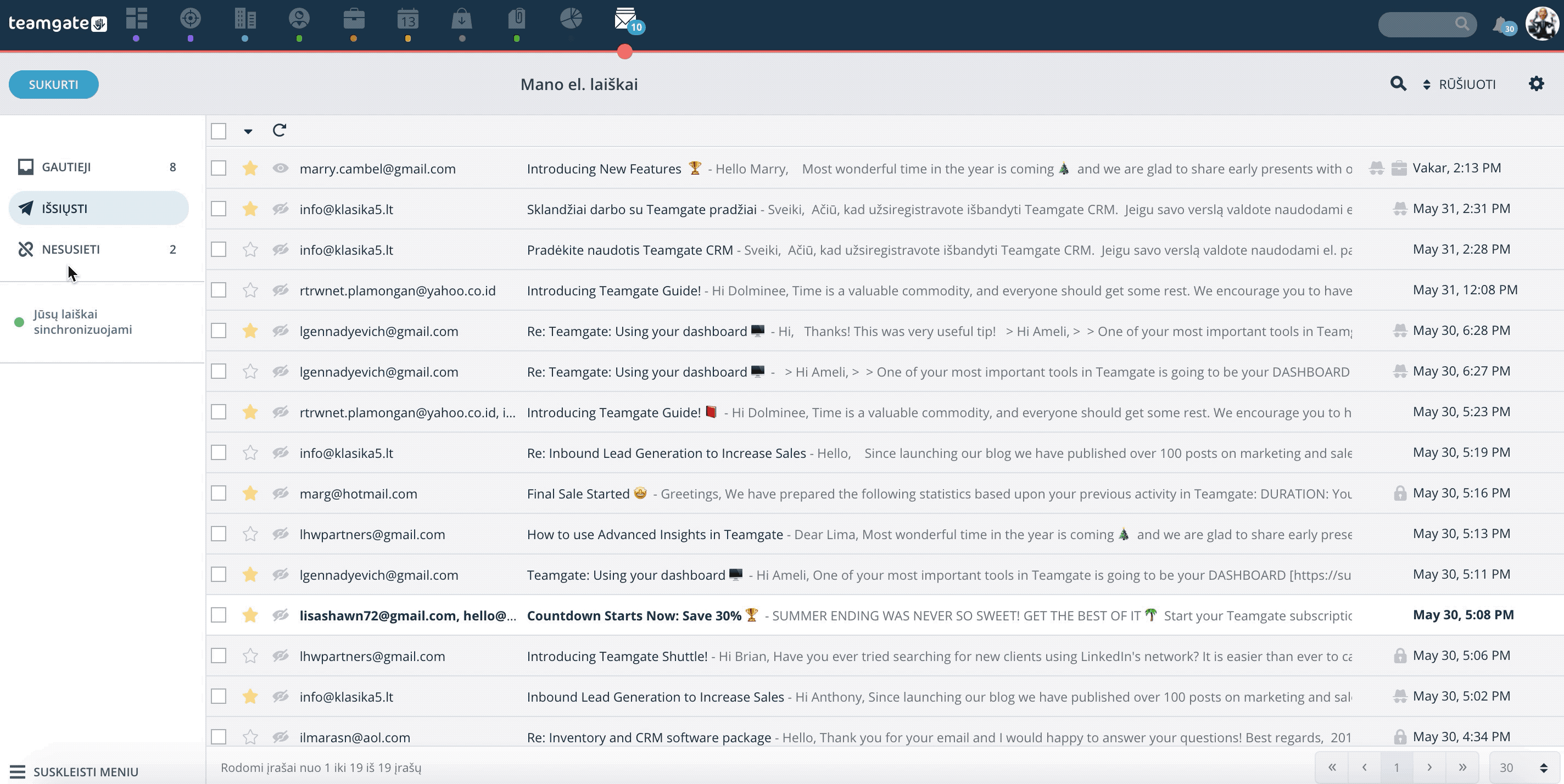
Task: Open the companies building icon
Action: tap(245, 19)
